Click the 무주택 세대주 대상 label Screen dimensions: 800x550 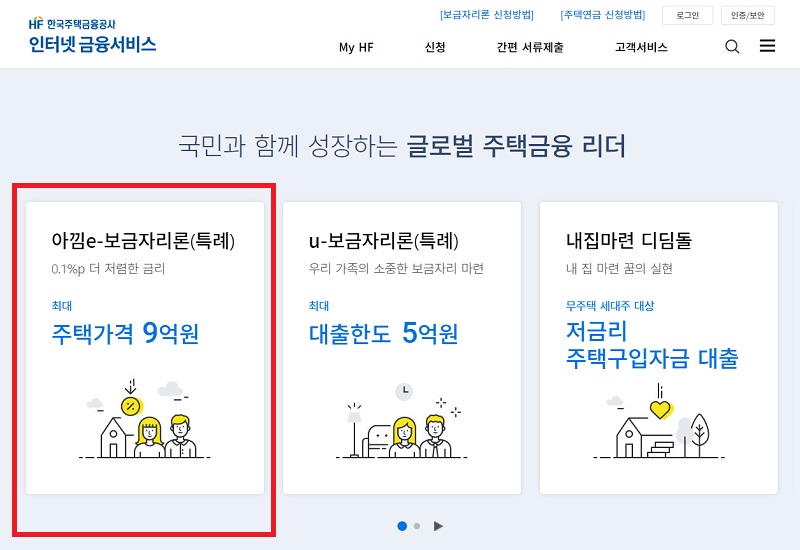tap(610, 306)
